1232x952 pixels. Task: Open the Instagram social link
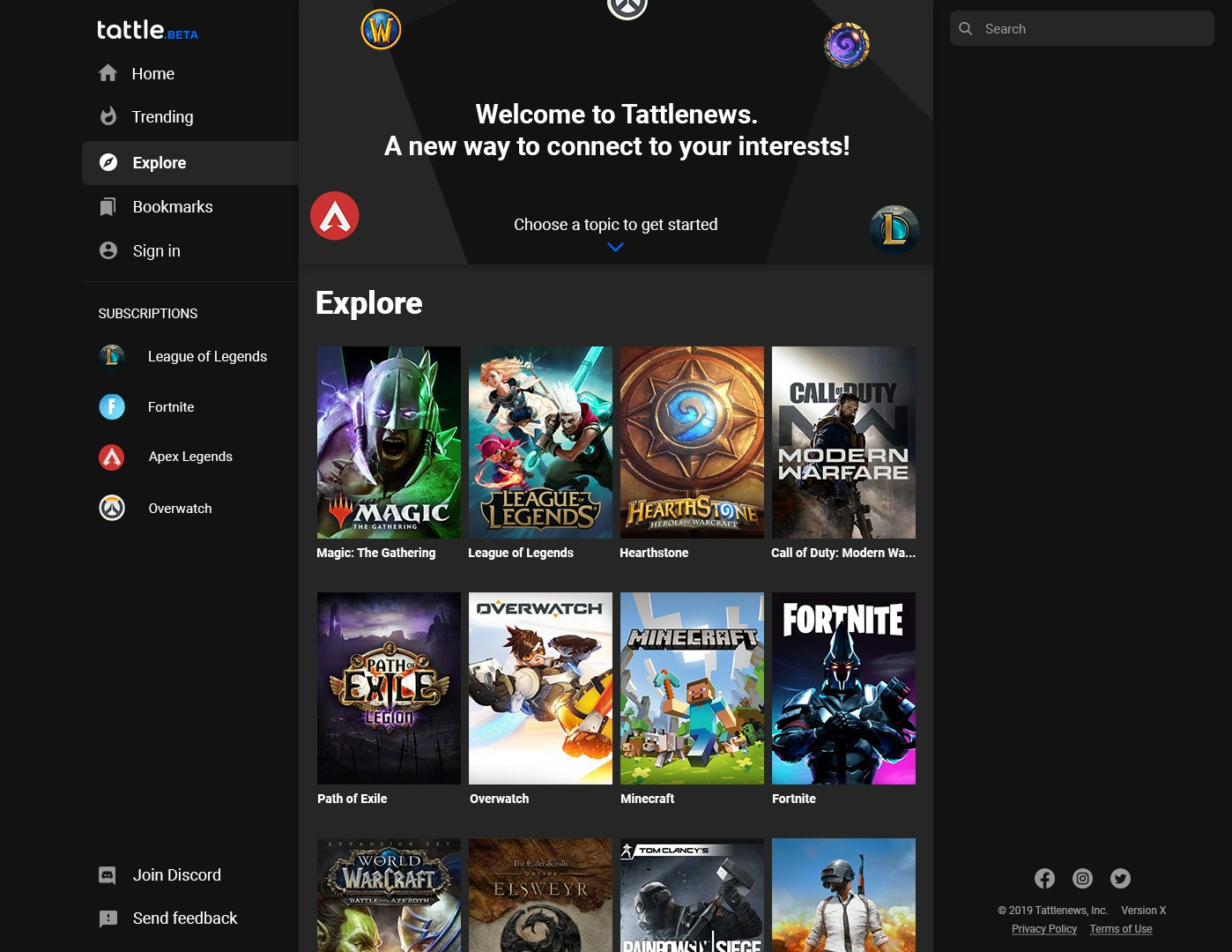click(1082, 878)
